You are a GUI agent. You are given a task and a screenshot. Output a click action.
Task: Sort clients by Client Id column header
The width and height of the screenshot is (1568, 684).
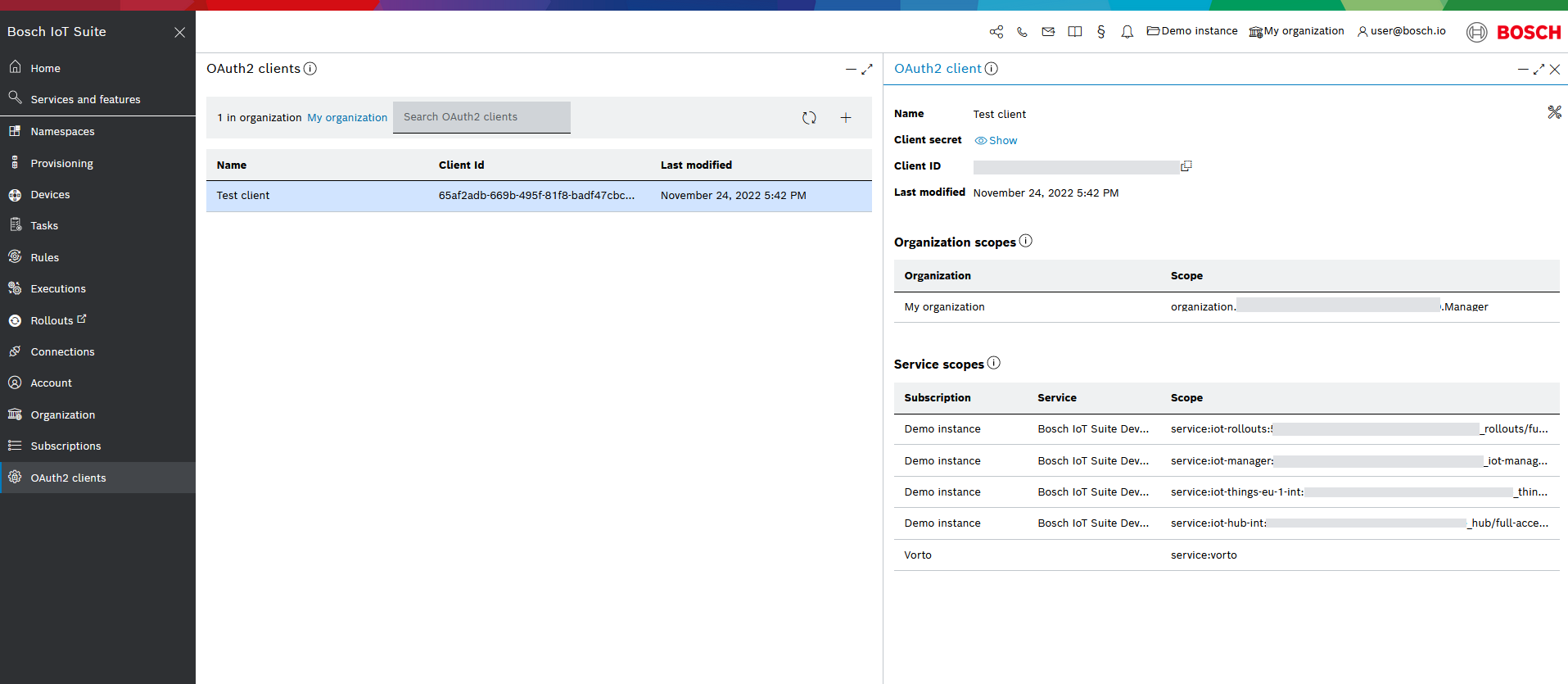[461, 165]
